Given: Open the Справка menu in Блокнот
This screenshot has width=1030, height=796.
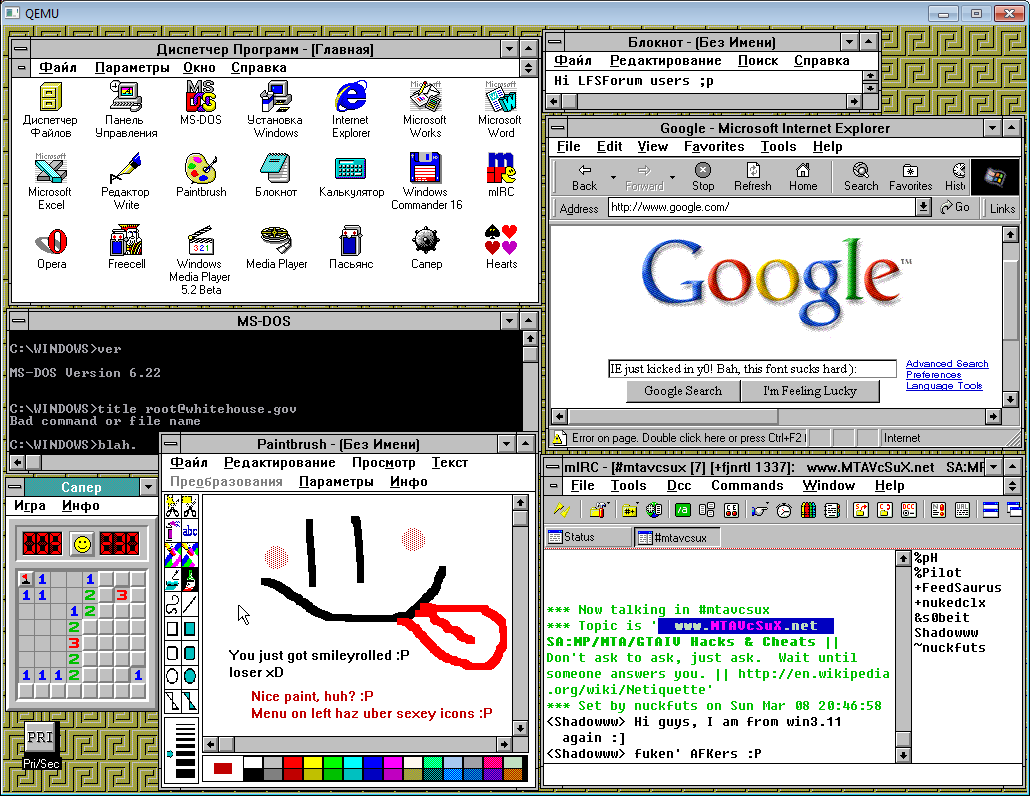Looking at the screenshot, I should coord(822,60).
